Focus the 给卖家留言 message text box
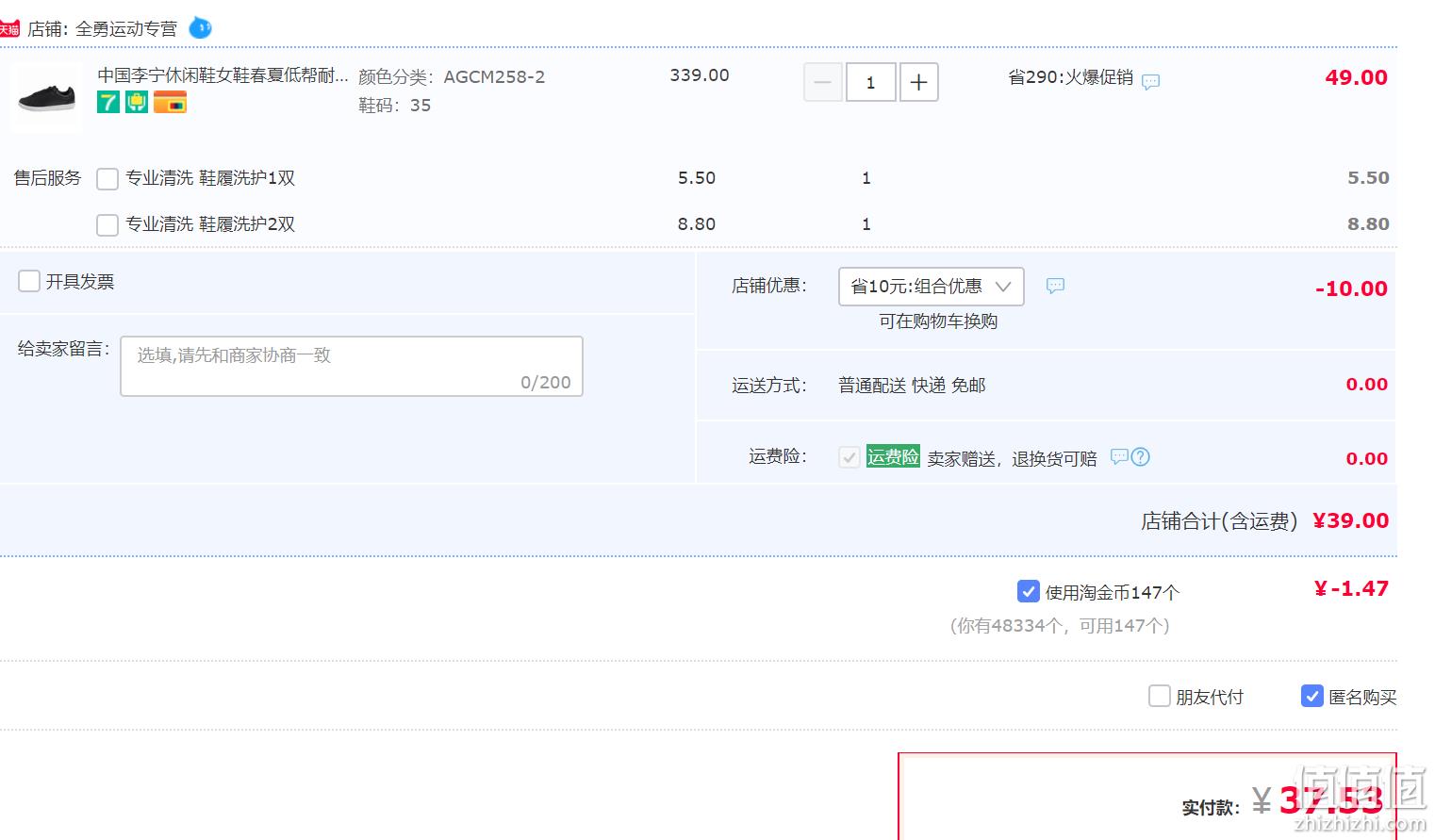1435x840 pixels. [352, 366]
